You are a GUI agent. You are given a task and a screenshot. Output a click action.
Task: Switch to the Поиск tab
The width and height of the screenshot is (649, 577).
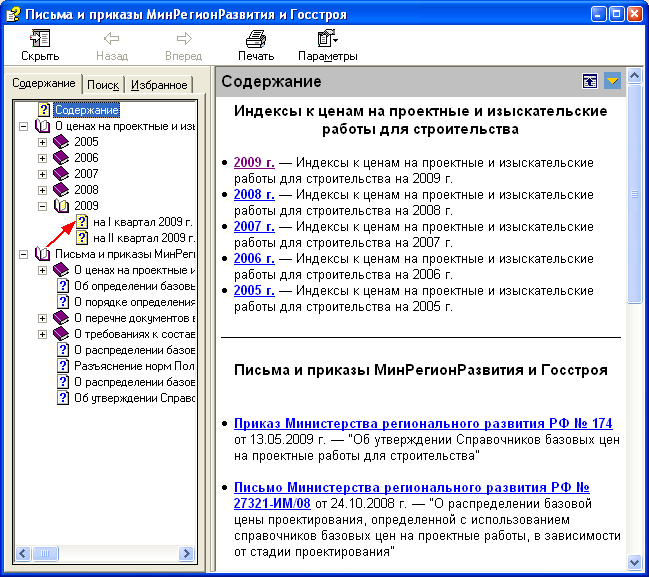(x=101, y=85)
